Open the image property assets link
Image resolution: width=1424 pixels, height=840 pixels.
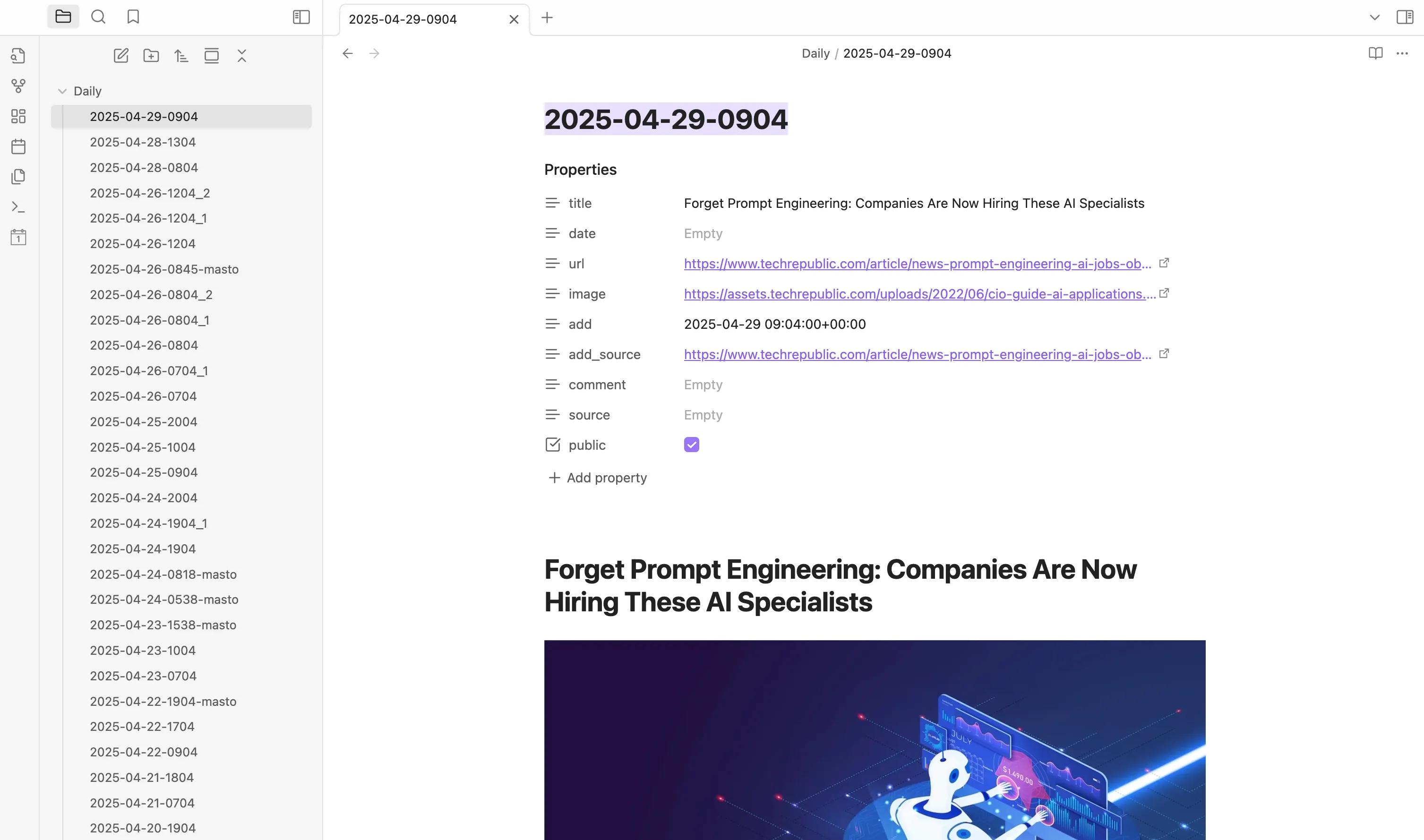point(920,294)
